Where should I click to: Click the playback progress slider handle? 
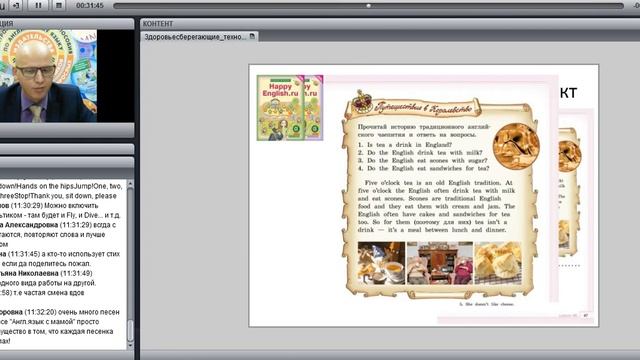click(369, 6)
